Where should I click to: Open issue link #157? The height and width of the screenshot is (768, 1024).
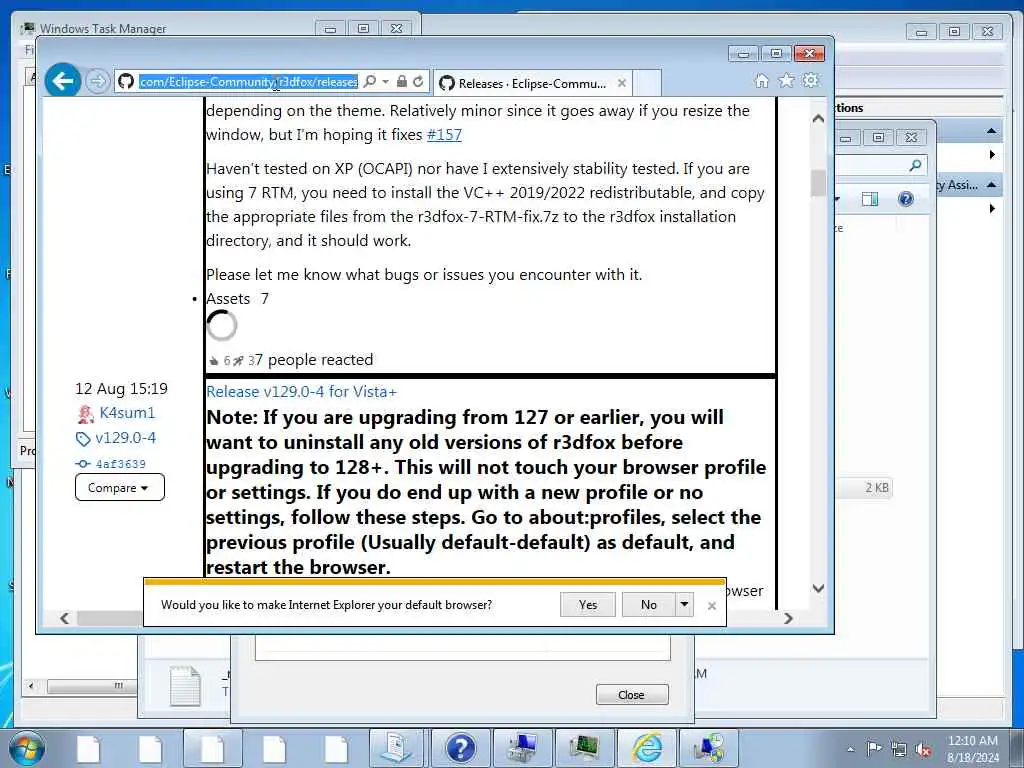444,135
